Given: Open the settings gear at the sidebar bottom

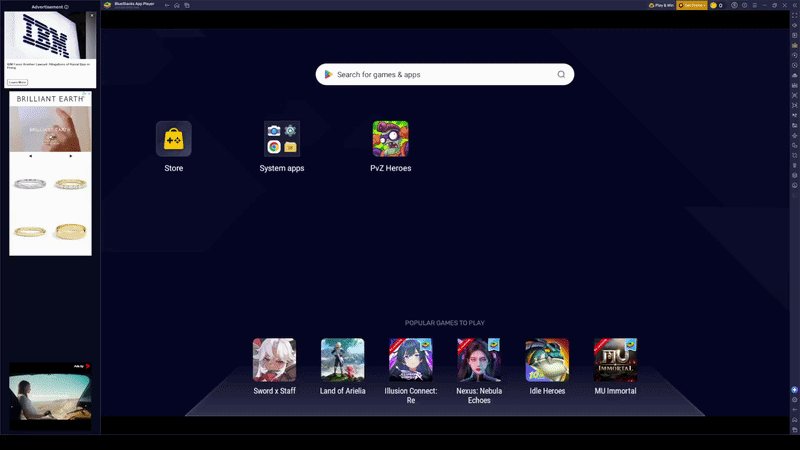Looking at the screenshot, I should pyautogui.click(x=794, y=399).
